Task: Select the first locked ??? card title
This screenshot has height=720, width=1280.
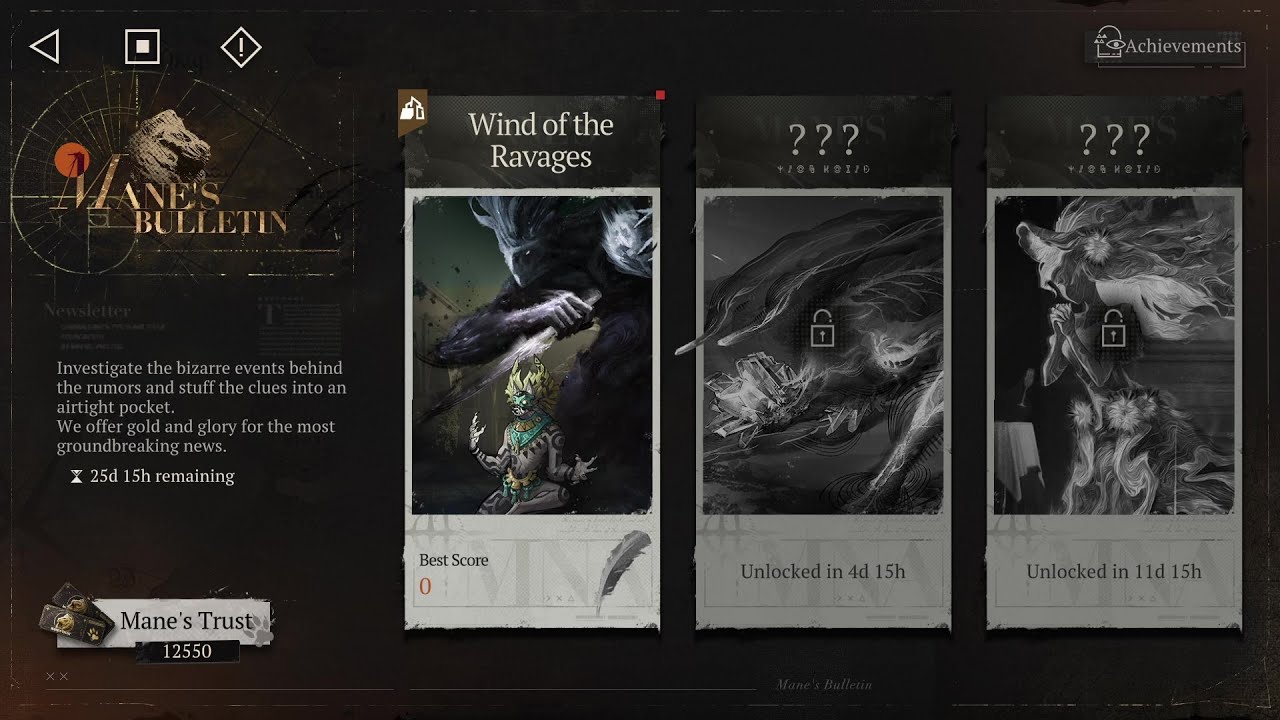Action: (823, 139)
